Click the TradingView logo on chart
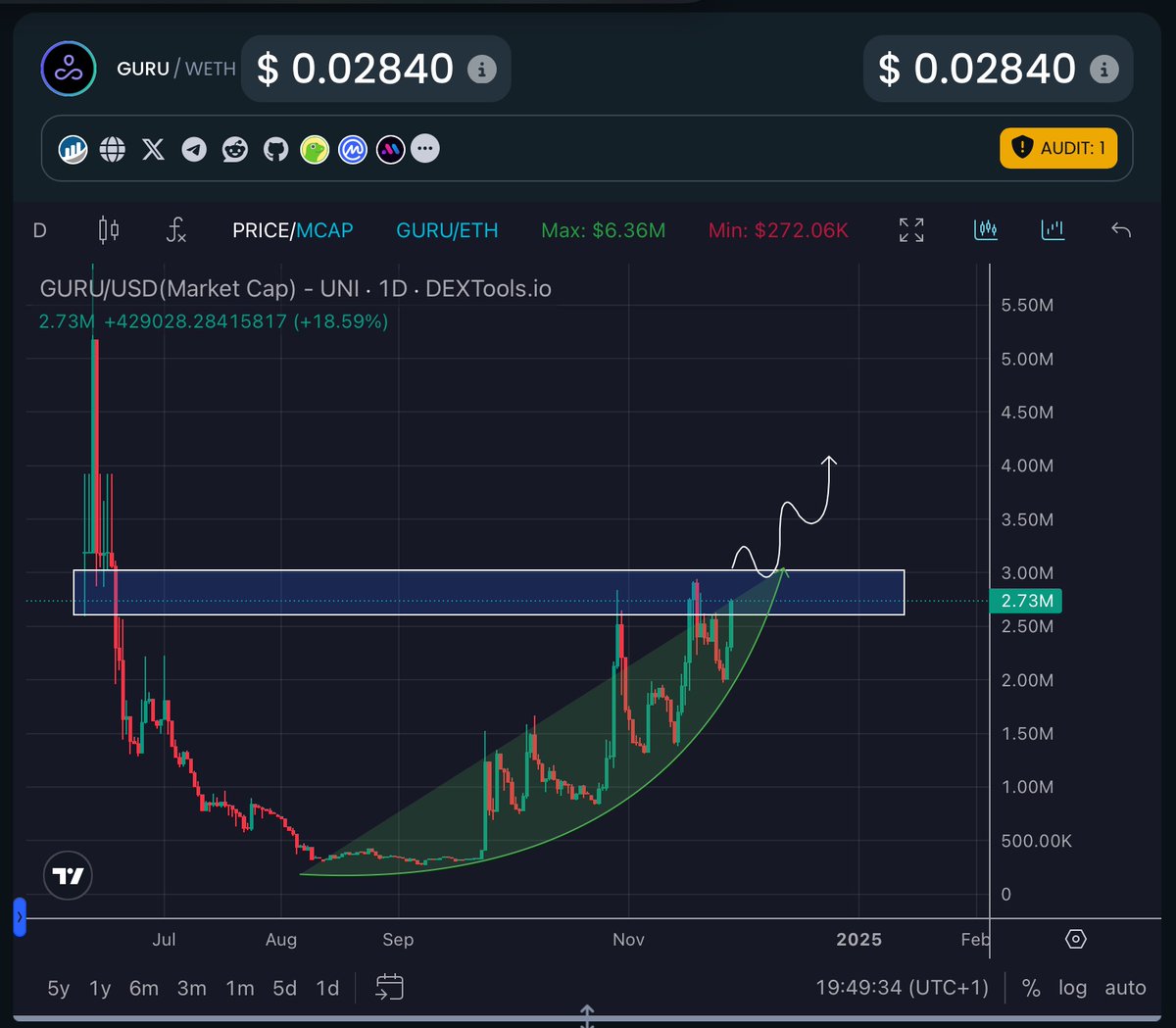The width and height of the screenshot is (1176, 1028). pyautogui.click(x=69, y=875)
